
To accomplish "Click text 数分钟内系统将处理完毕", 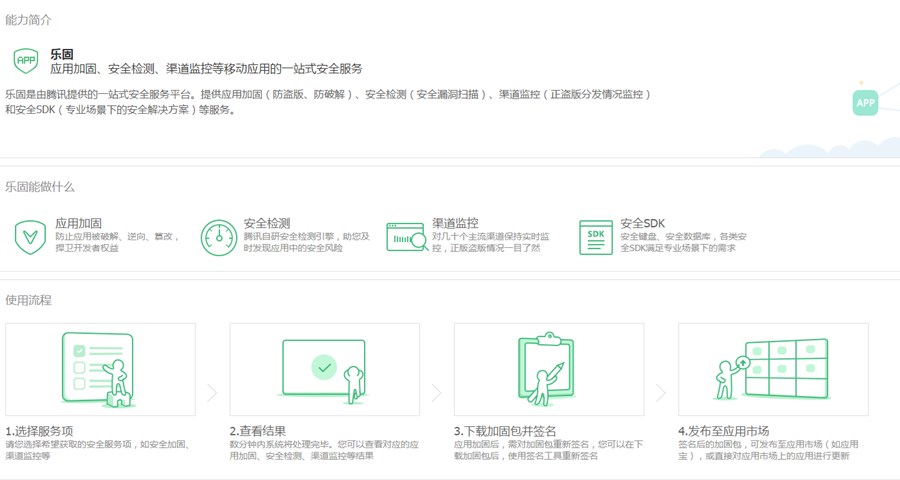I will click(324, 450).
